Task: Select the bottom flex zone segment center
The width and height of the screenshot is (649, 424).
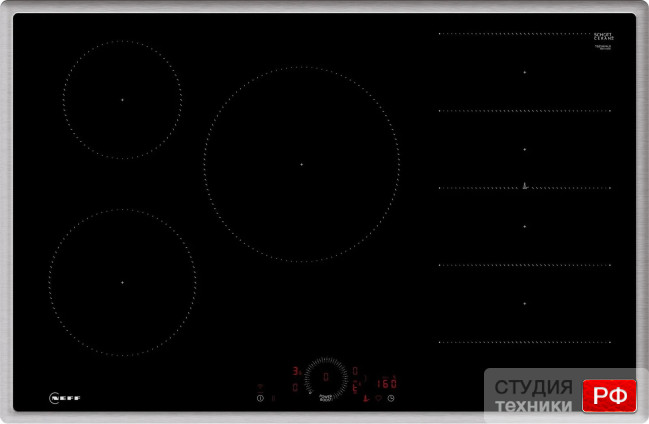Action: click(x=524, y=304)
